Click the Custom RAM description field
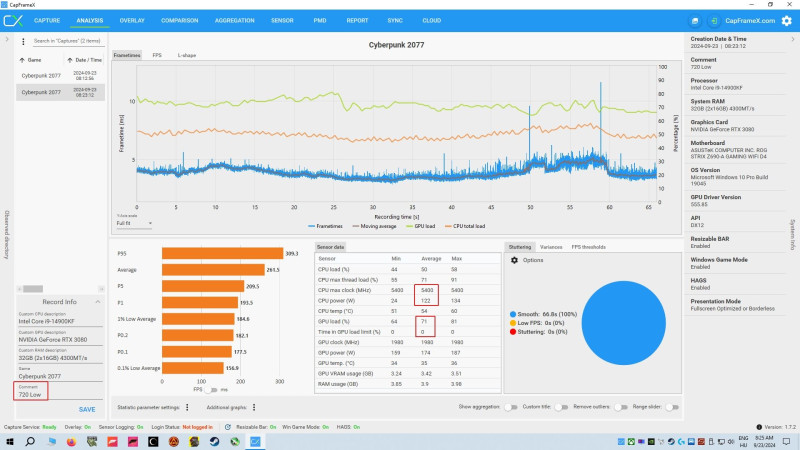The height and width of the screenshot is (450, 800). 60,358
